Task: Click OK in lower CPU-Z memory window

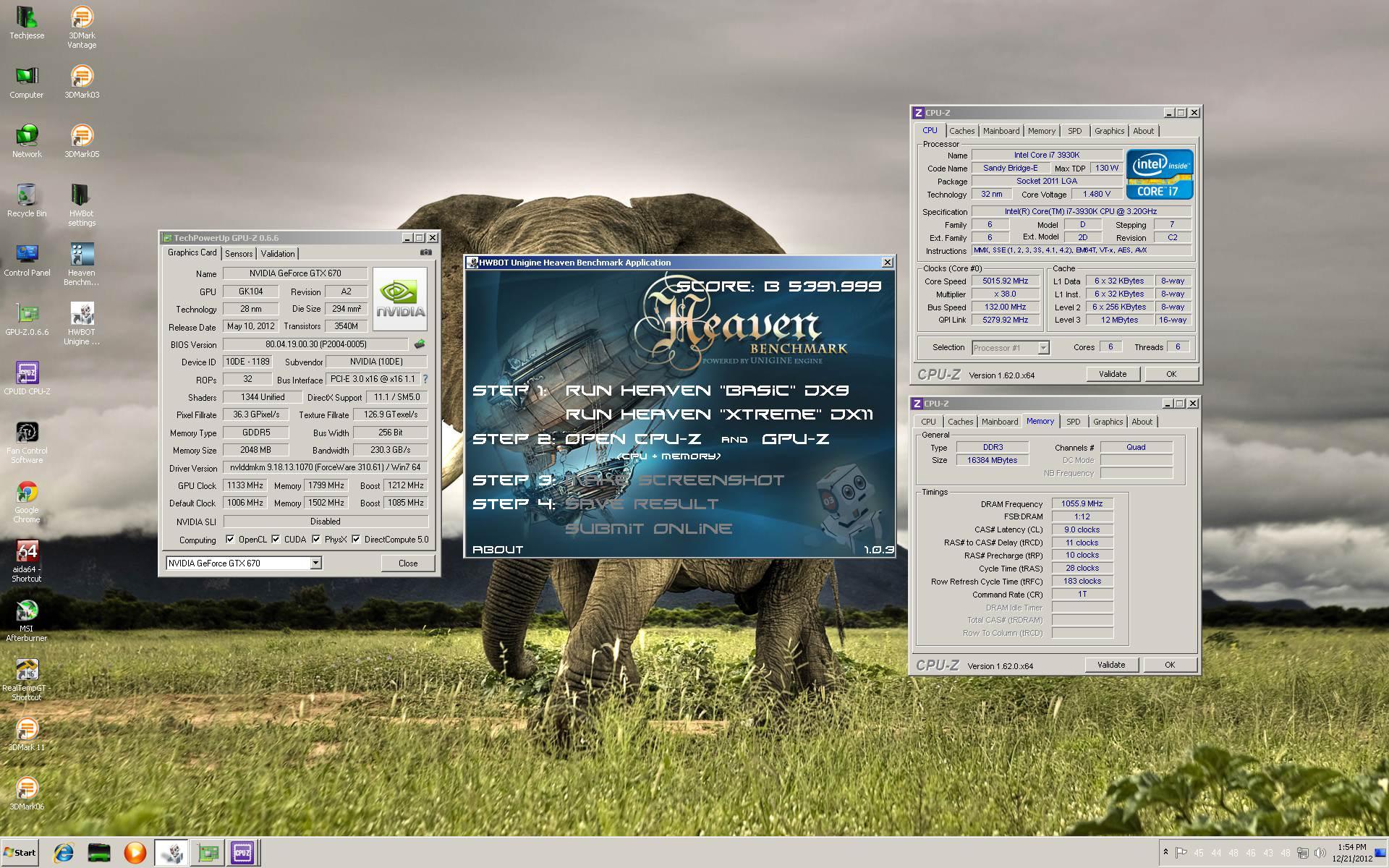Action: pyautogui.click(x=1170, y=665)
